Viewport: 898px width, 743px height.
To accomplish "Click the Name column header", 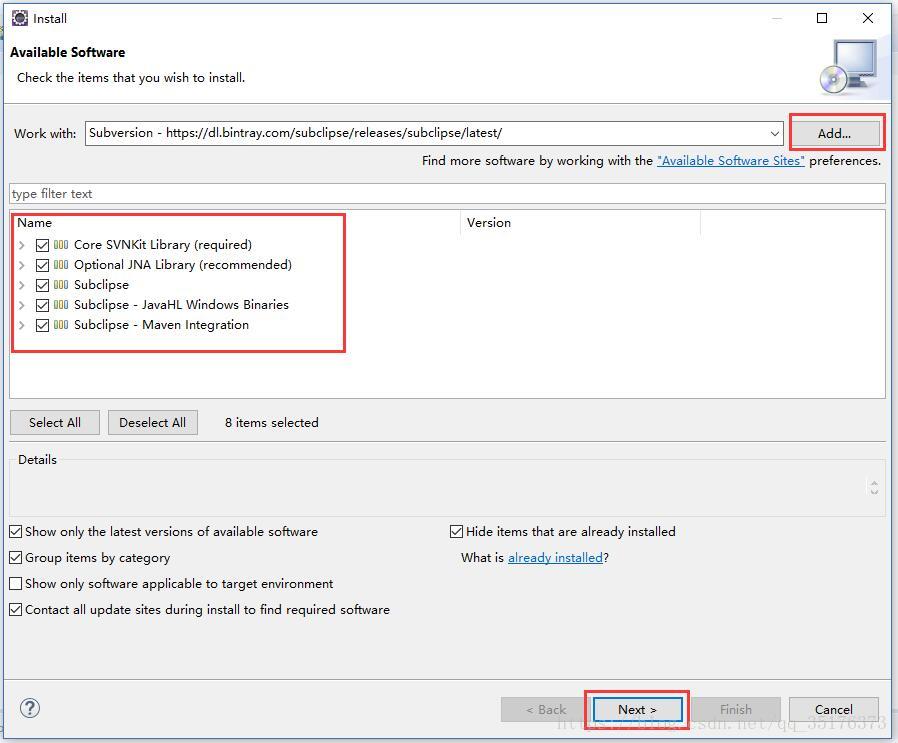I will click(x=235, y=223).
